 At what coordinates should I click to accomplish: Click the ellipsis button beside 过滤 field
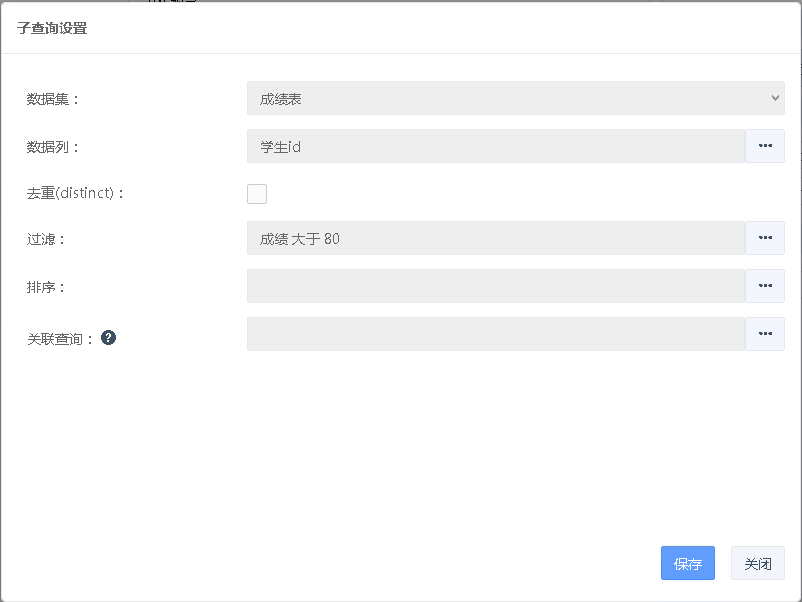click(765, 238)
